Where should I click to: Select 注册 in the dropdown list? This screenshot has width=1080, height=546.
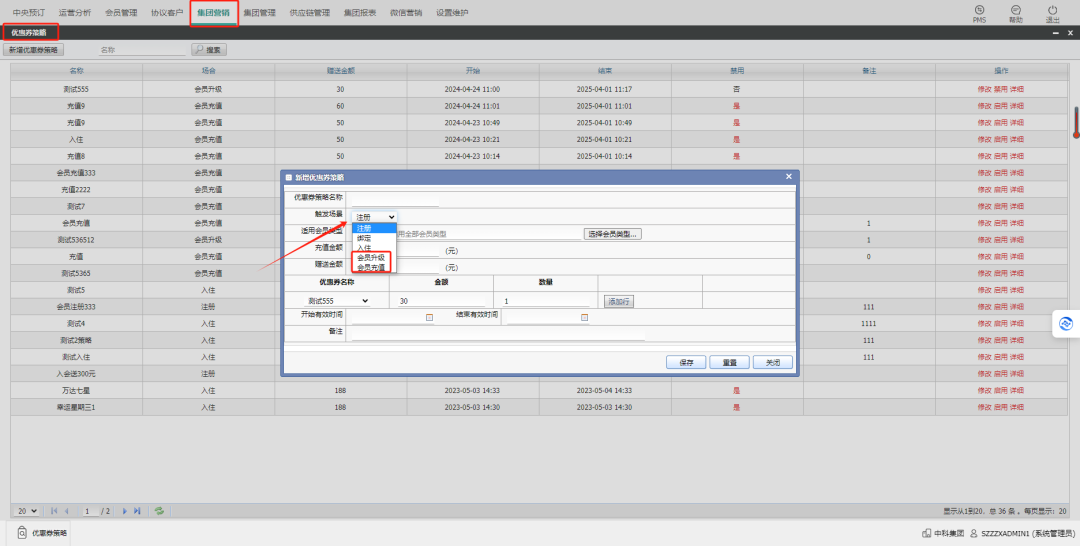tap(375, 228)
